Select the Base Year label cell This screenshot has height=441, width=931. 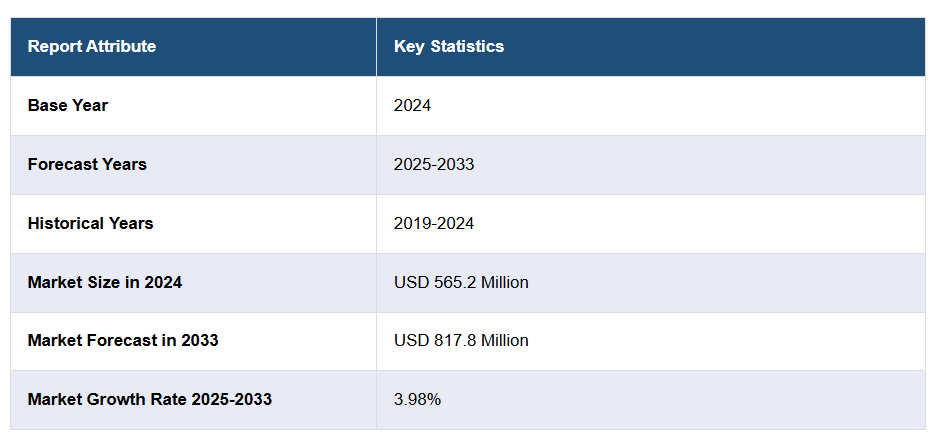(68, 105)
